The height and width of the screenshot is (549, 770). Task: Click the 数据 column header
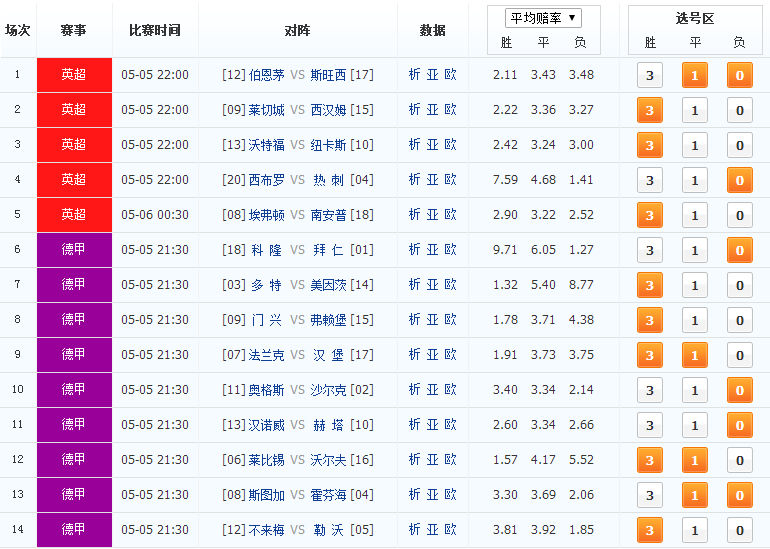pos(432,30)
